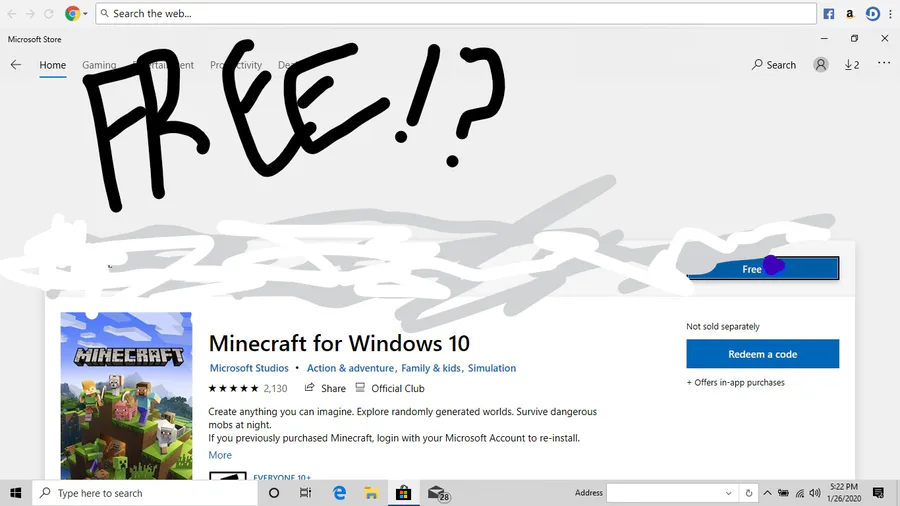Image resolution: width=900 pixels, height=506 pixels.
Task: Open the Home tab
Action: 52,65
